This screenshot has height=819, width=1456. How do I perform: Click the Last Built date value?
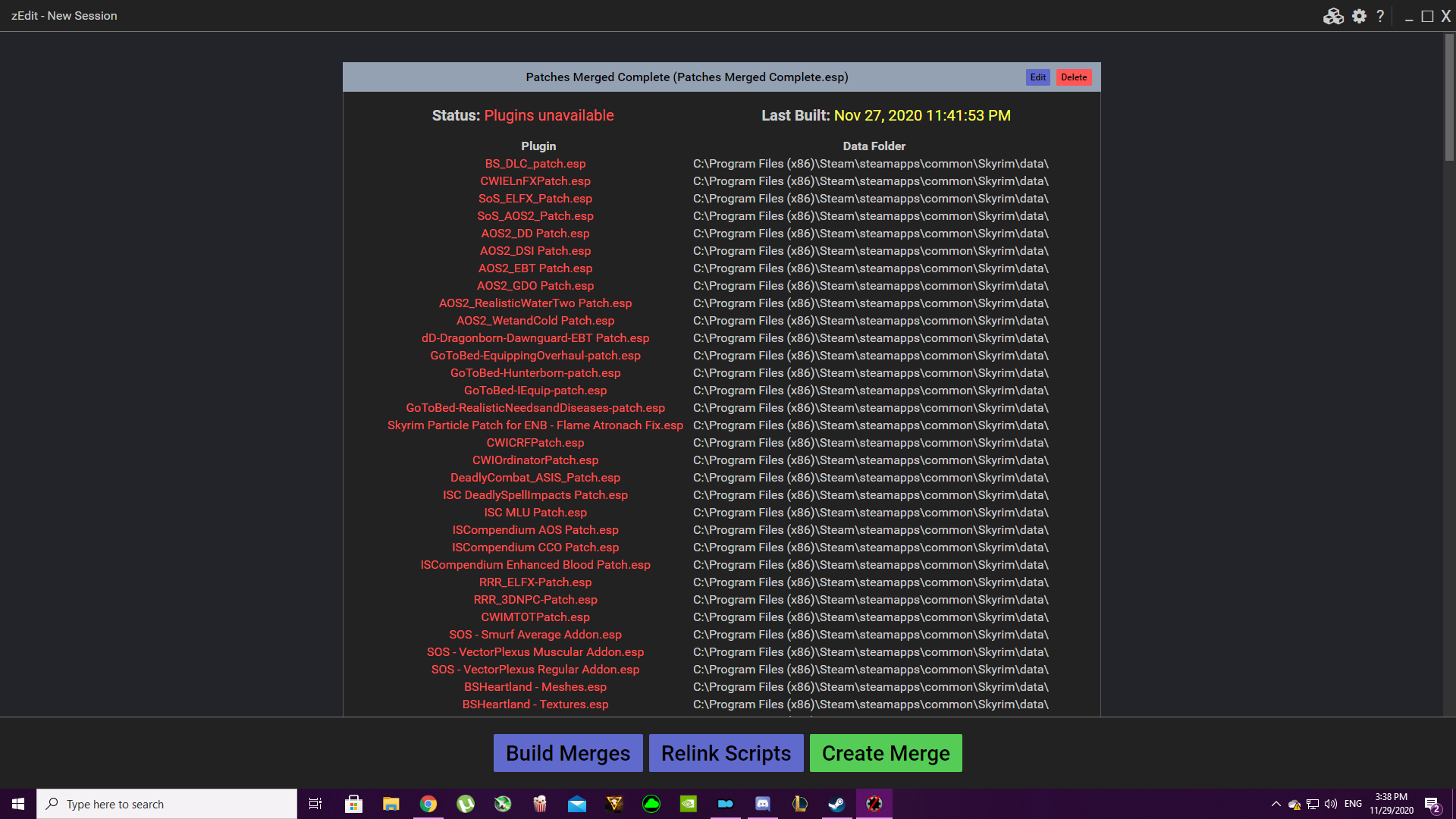coord(922,115)
